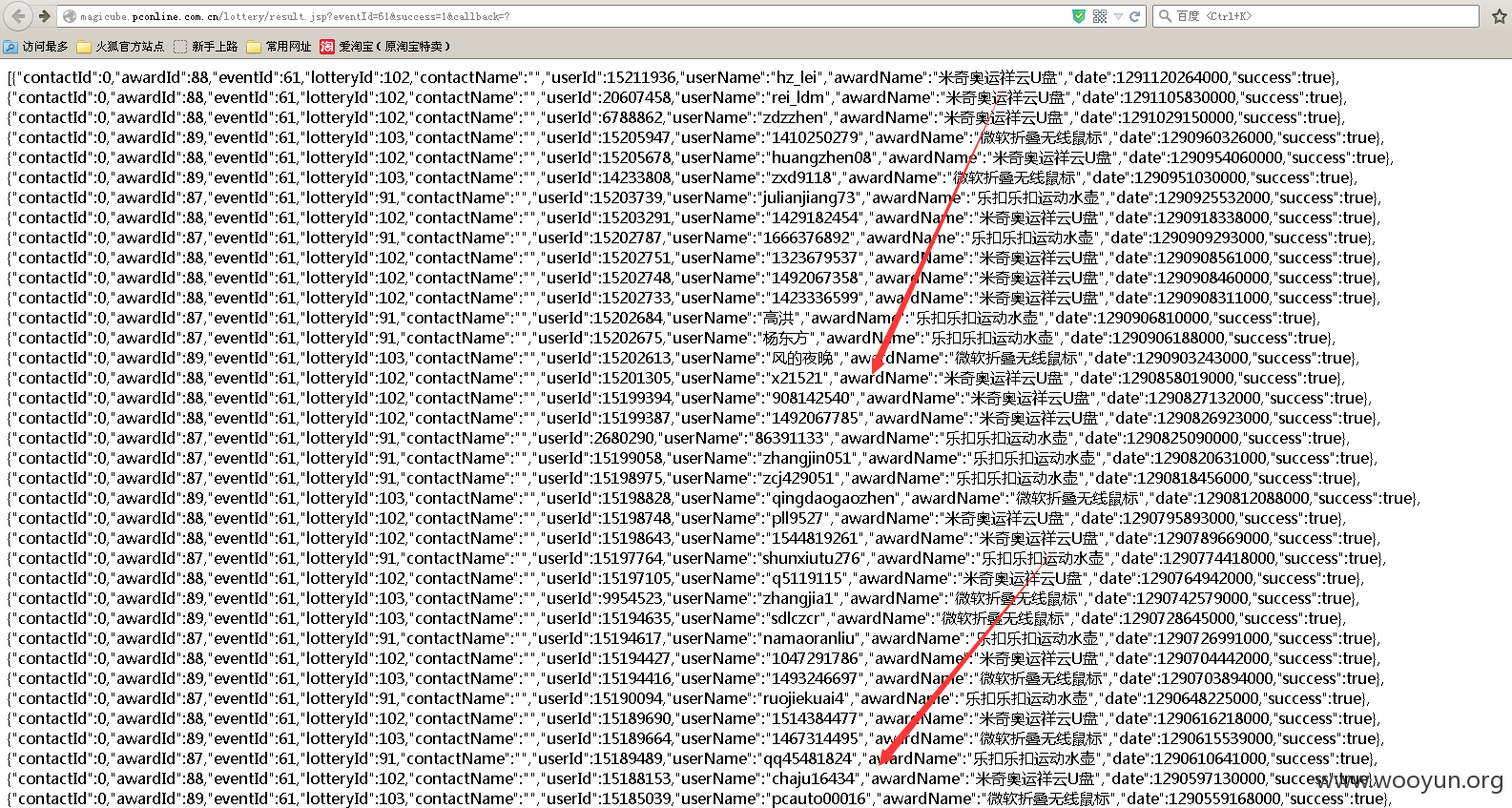Screen dimensions: 1512x808
Task: Open the address bar history dropdown
Action: point(1118,16)
